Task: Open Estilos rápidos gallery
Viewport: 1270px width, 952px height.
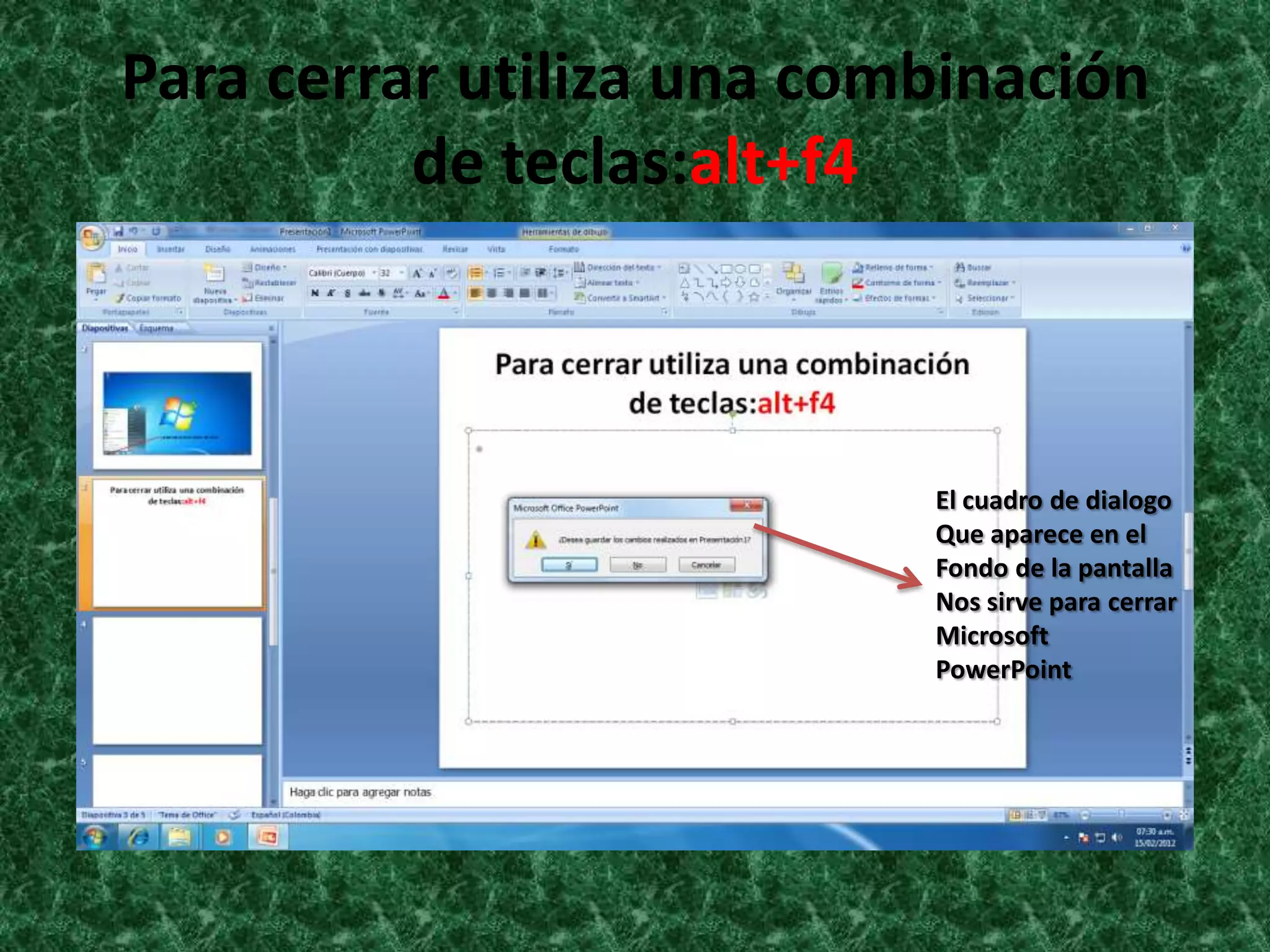Action: click(831, 283)
